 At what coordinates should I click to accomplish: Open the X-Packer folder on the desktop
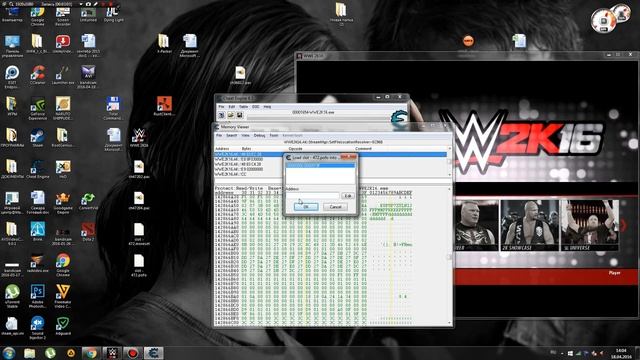pyautogui.click(x=164, y=43)
